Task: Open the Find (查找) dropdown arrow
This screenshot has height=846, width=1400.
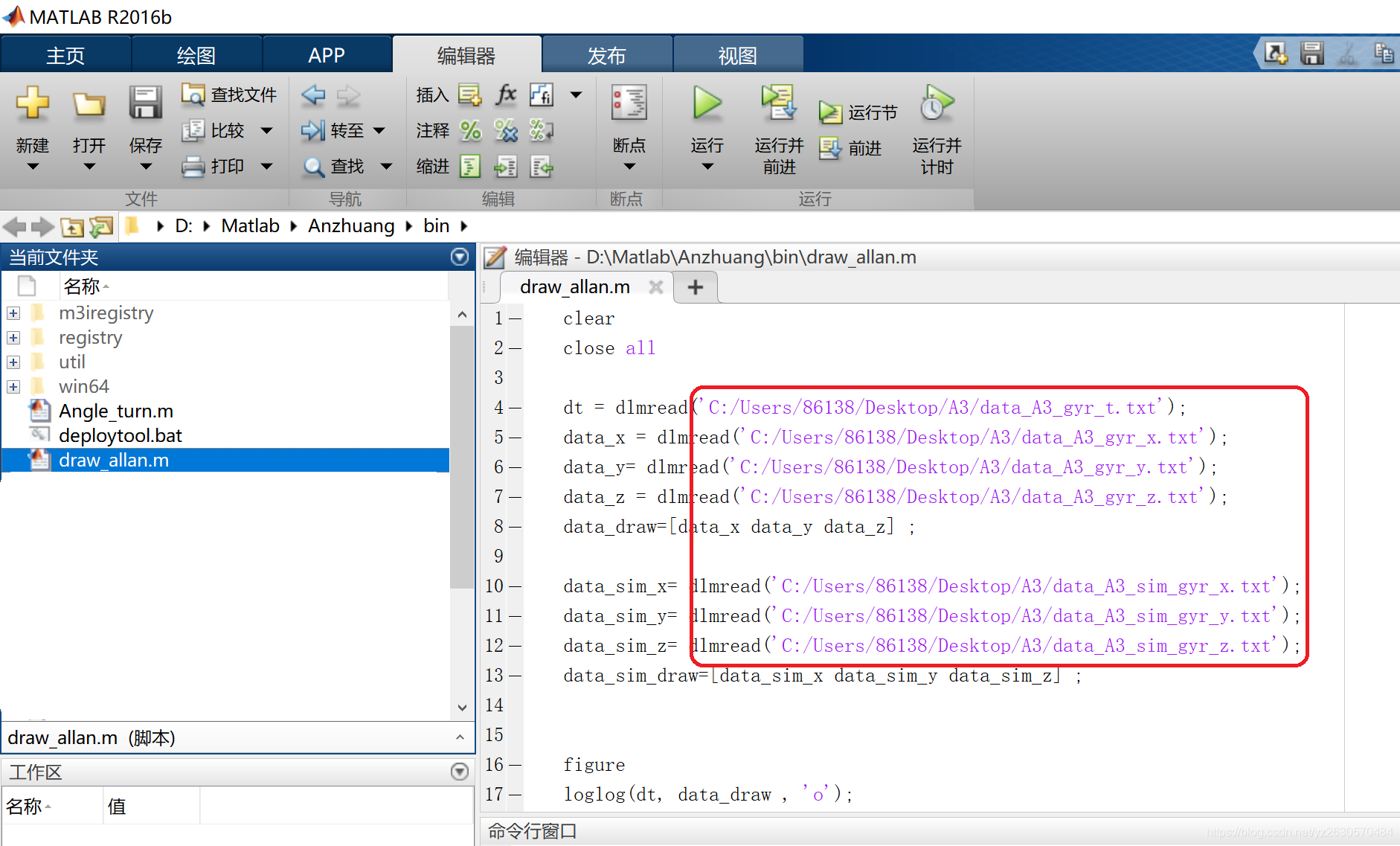Action: click(x=386, y=167)
